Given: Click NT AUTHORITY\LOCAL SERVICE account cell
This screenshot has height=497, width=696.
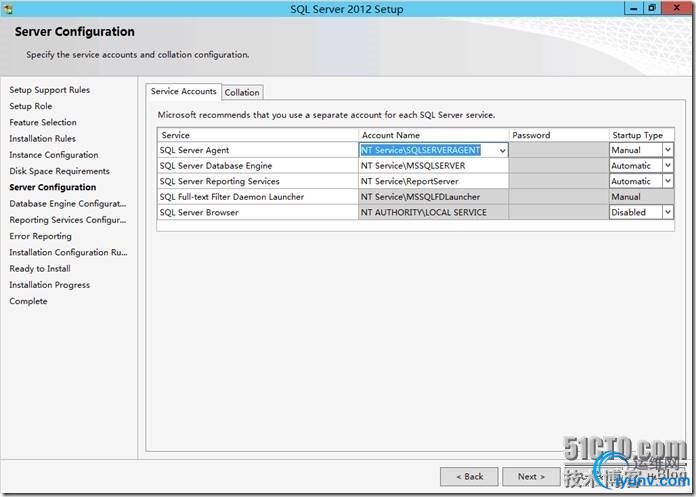Looking at the screenshot, I should [433, 212].
